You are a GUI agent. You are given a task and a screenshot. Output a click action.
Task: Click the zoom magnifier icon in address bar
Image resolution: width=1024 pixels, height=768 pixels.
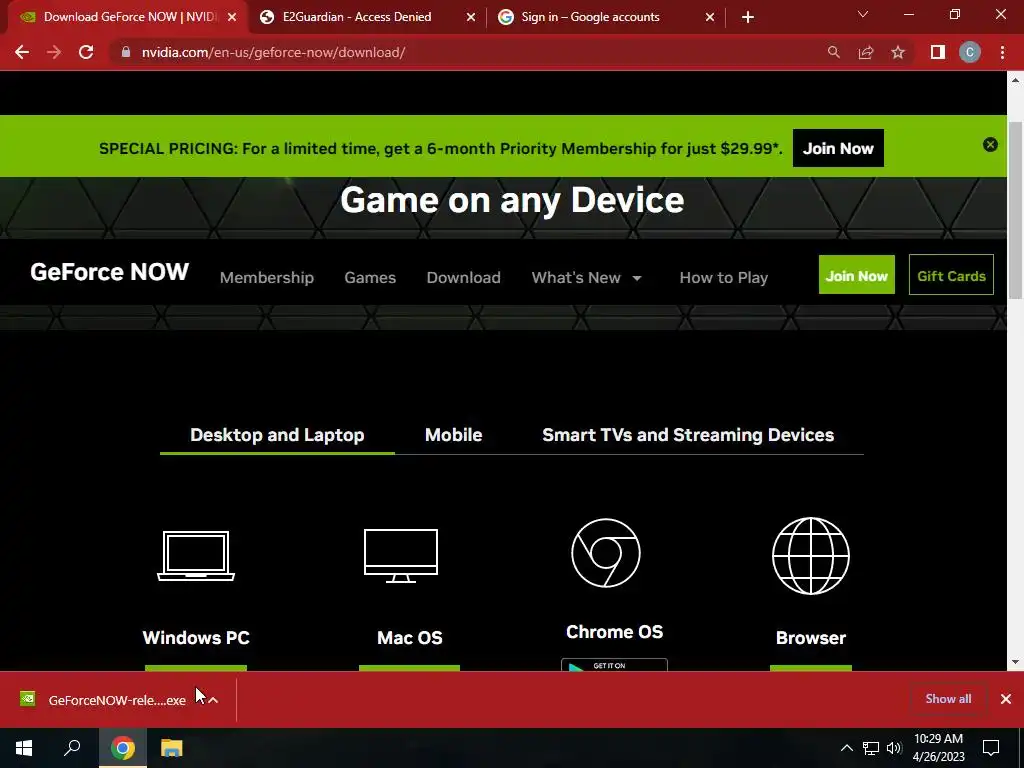click(x=833, y=52)
